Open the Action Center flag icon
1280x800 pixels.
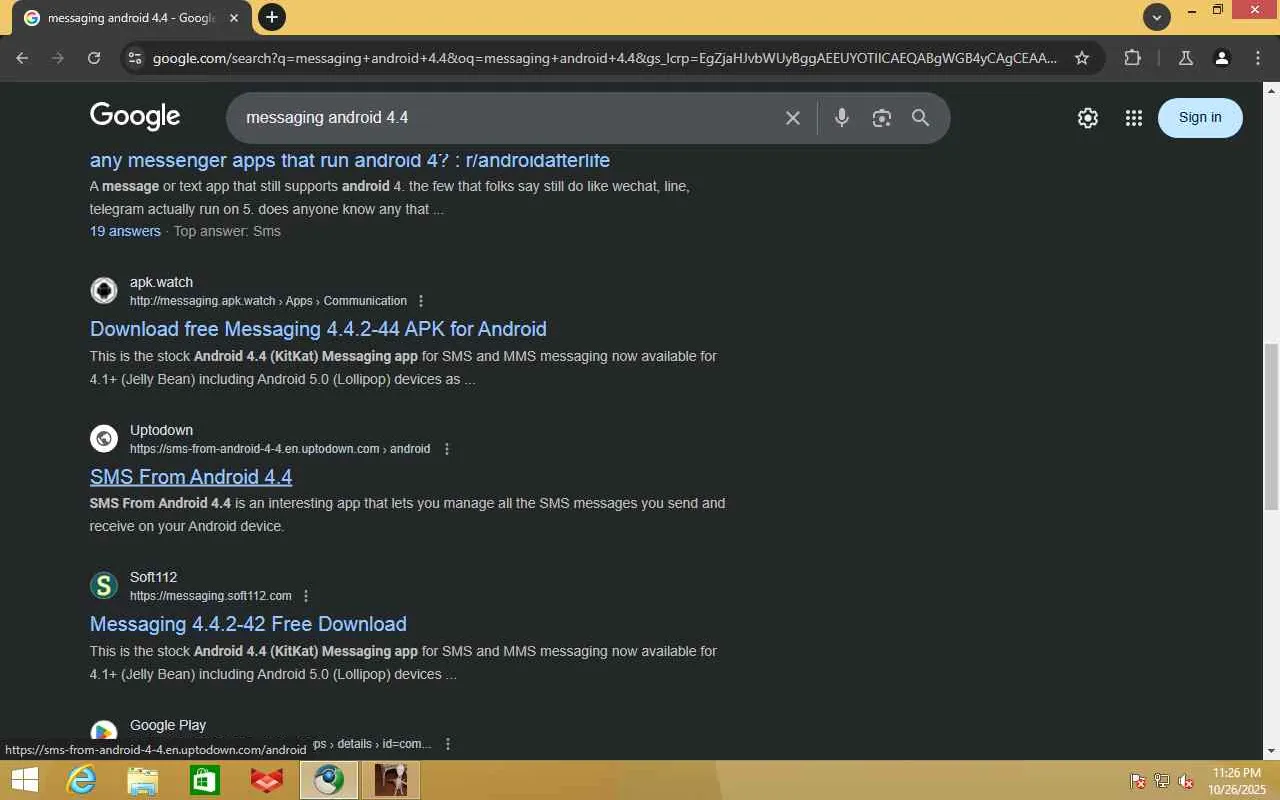click(1138, 781)
